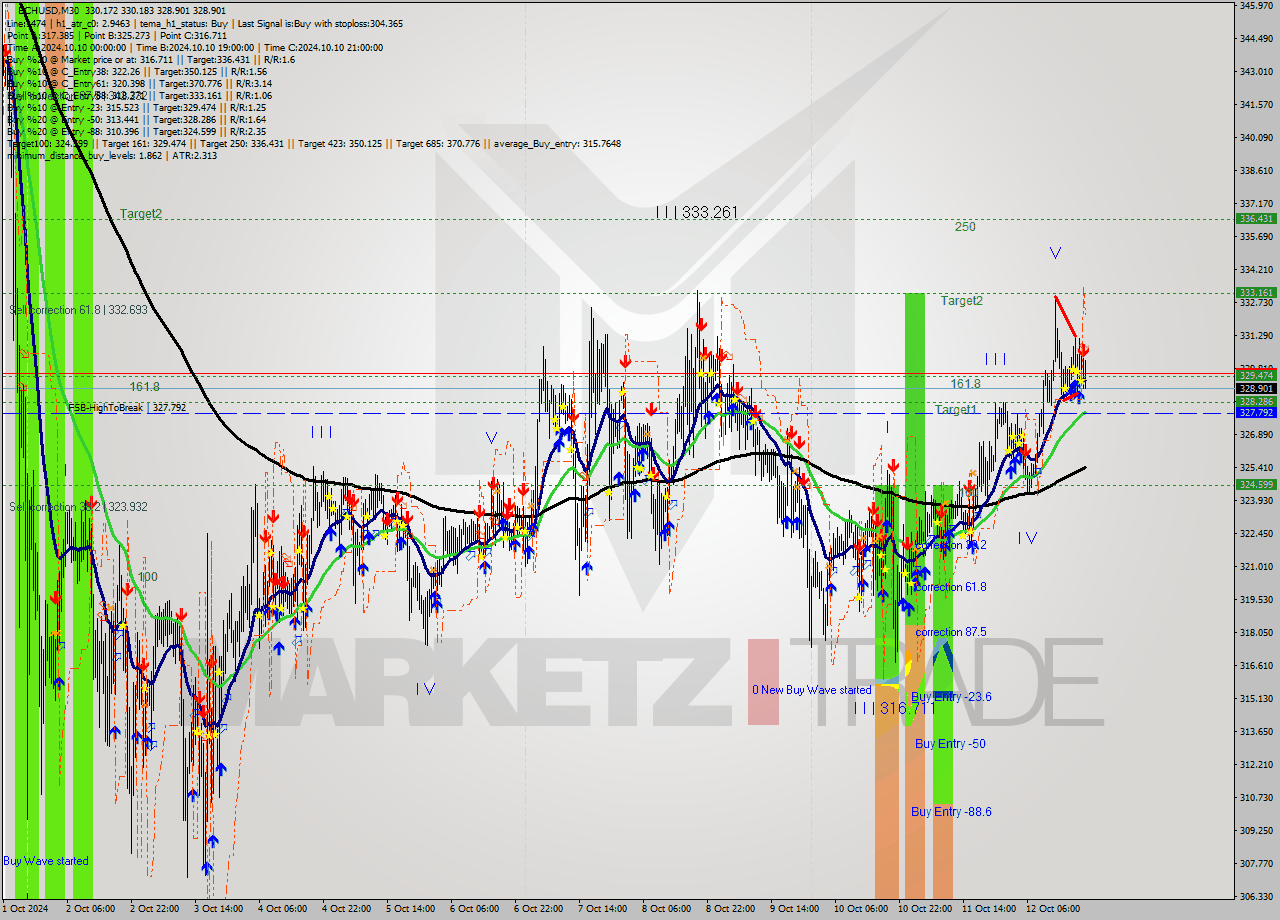Click the 'I I I 333.261' wave label
This screenshot has height=920, width=1280.
697,212
